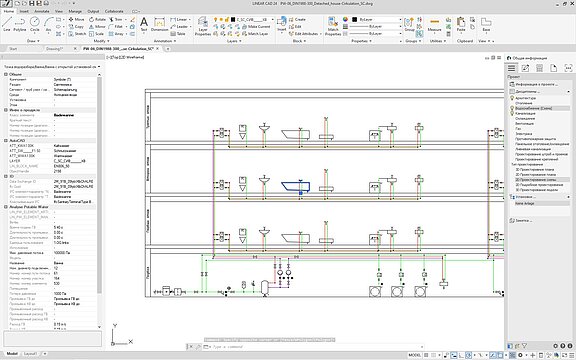Open the ByLayer color dropdown

point(400,19)
